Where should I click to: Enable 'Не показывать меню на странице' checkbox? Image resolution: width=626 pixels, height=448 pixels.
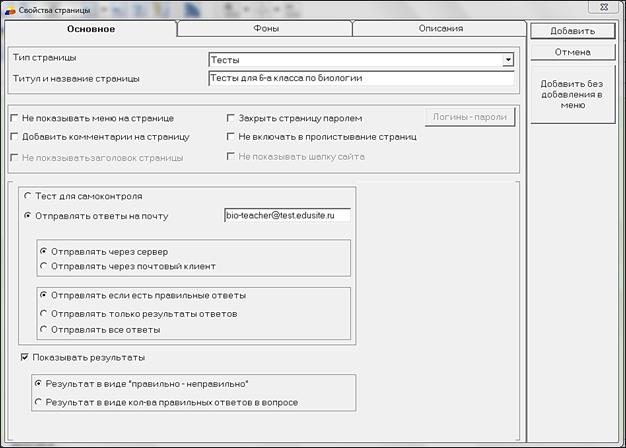pos(14,118)
